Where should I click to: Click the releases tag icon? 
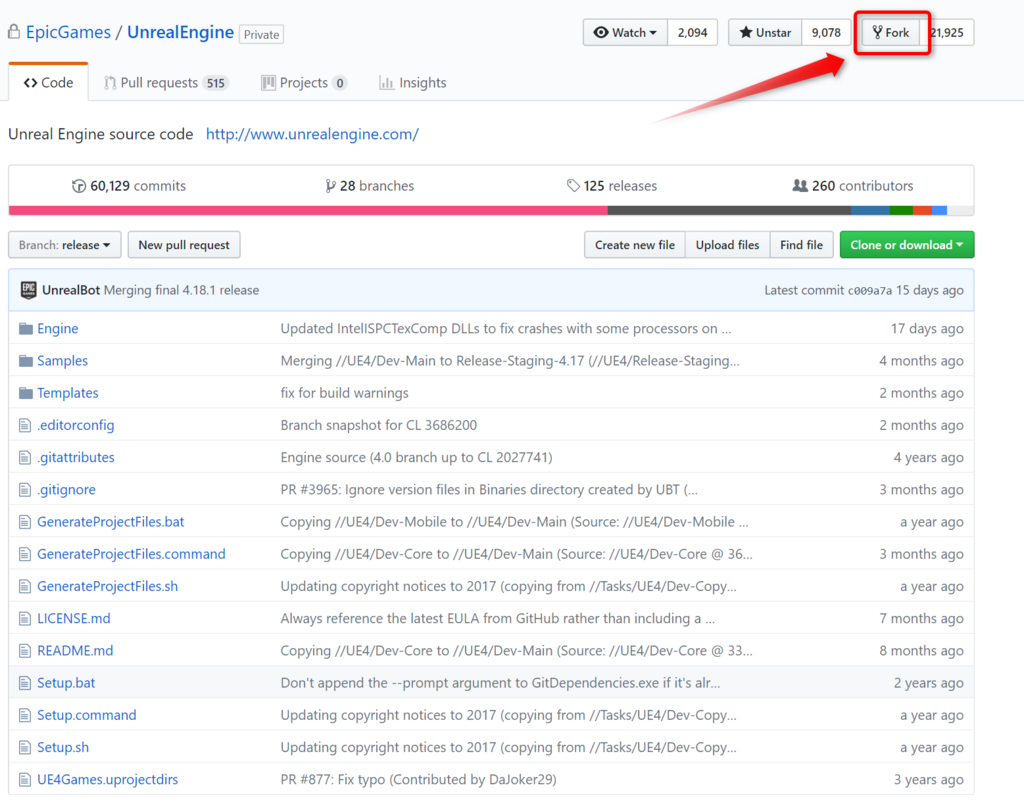573,186
